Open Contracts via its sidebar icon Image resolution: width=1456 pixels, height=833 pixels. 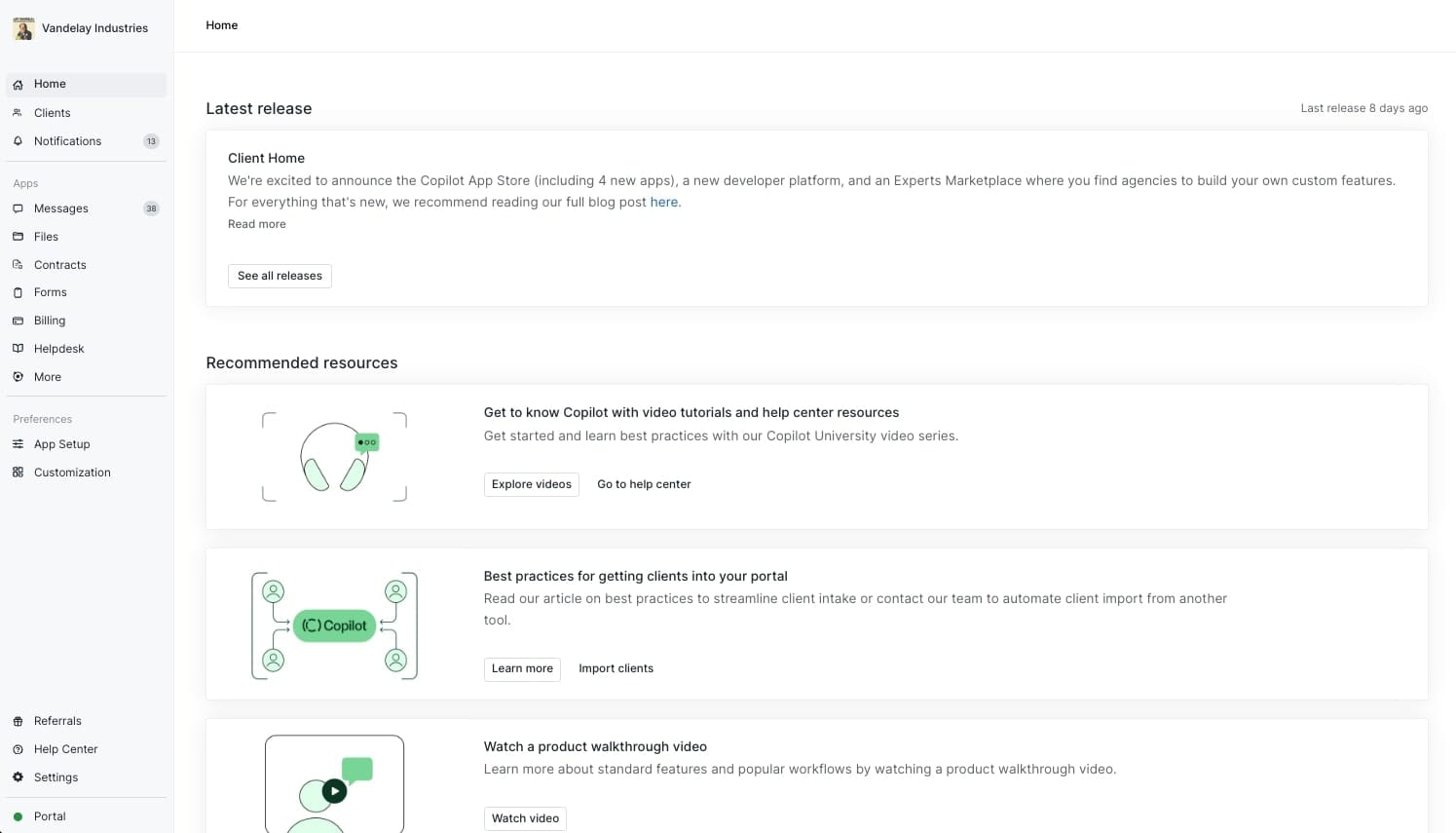click(x=18, y=265)
